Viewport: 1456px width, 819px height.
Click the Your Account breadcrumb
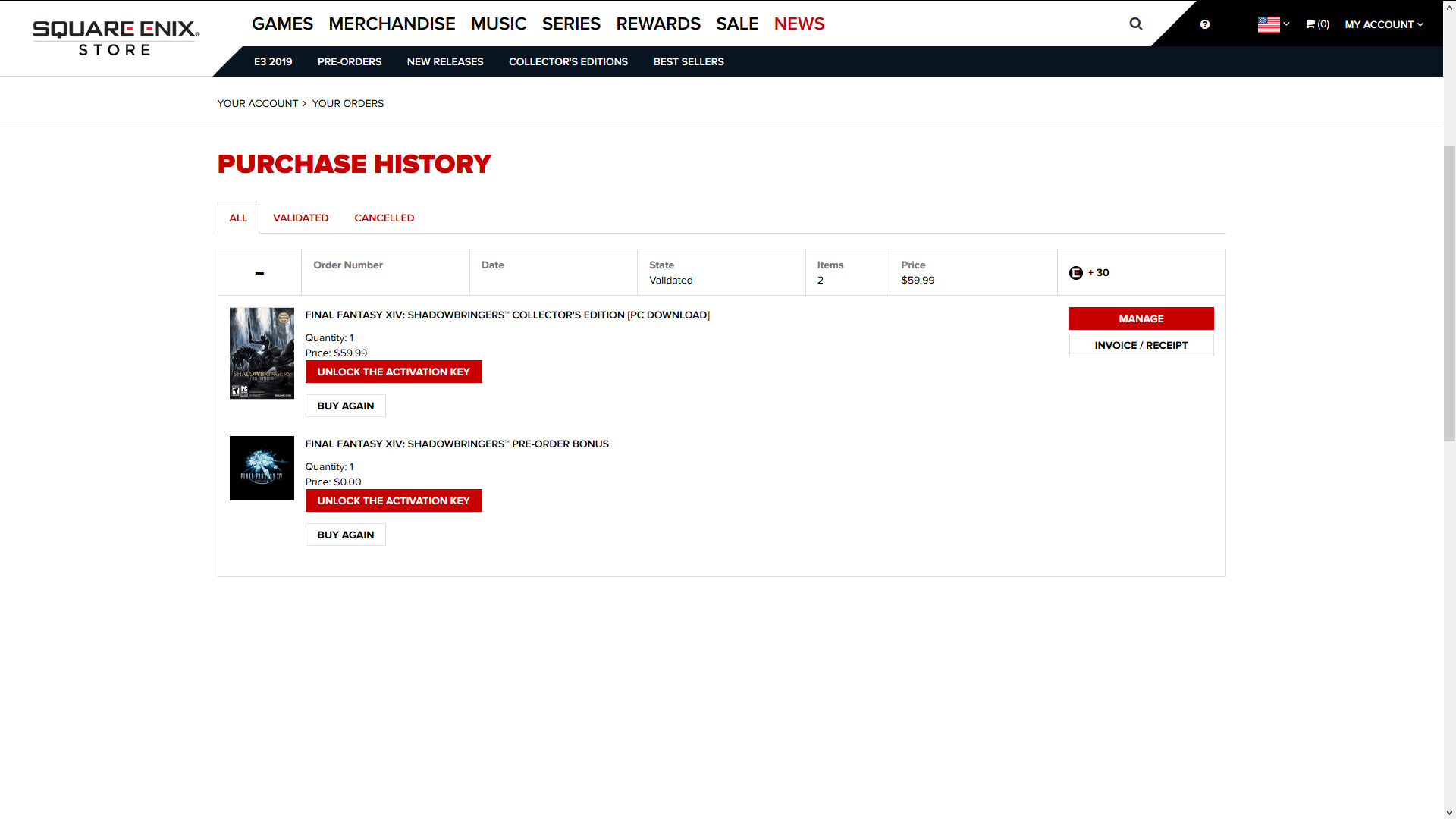(x=258, y=103)
